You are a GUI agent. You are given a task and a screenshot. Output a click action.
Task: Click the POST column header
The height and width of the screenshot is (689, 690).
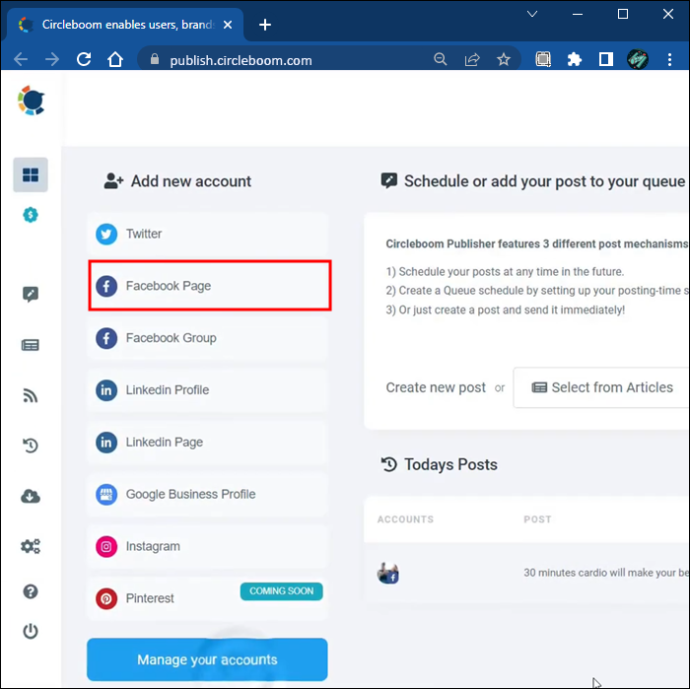(x=537, y=519)
